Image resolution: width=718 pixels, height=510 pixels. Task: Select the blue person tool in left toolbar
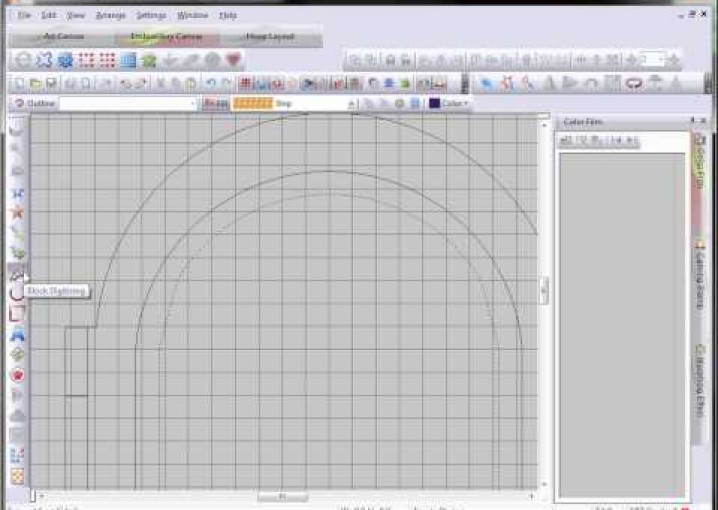(17, 334)
